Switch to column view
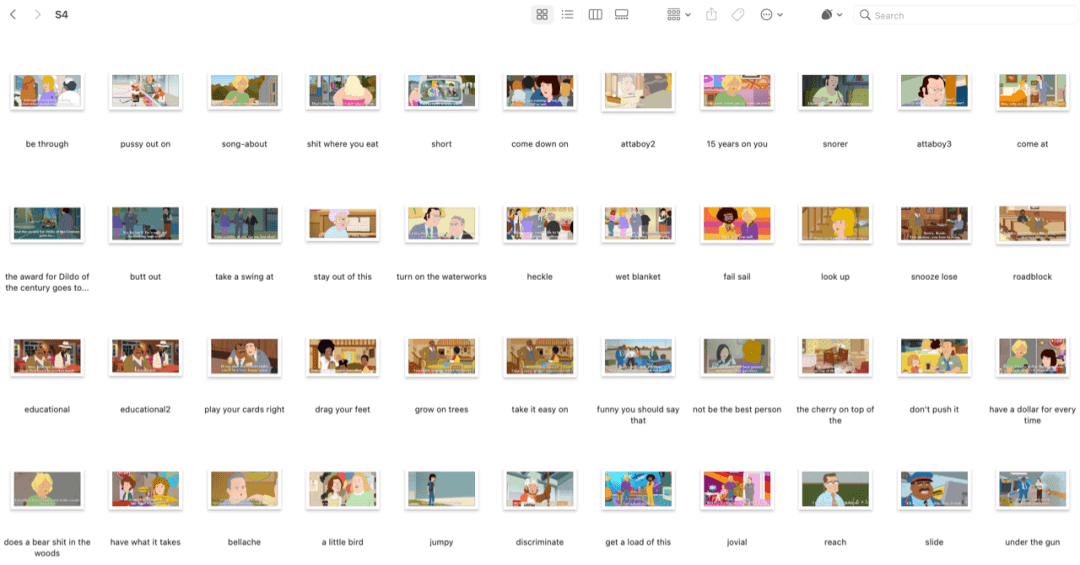1080x565 pixels. coord(595,14)
